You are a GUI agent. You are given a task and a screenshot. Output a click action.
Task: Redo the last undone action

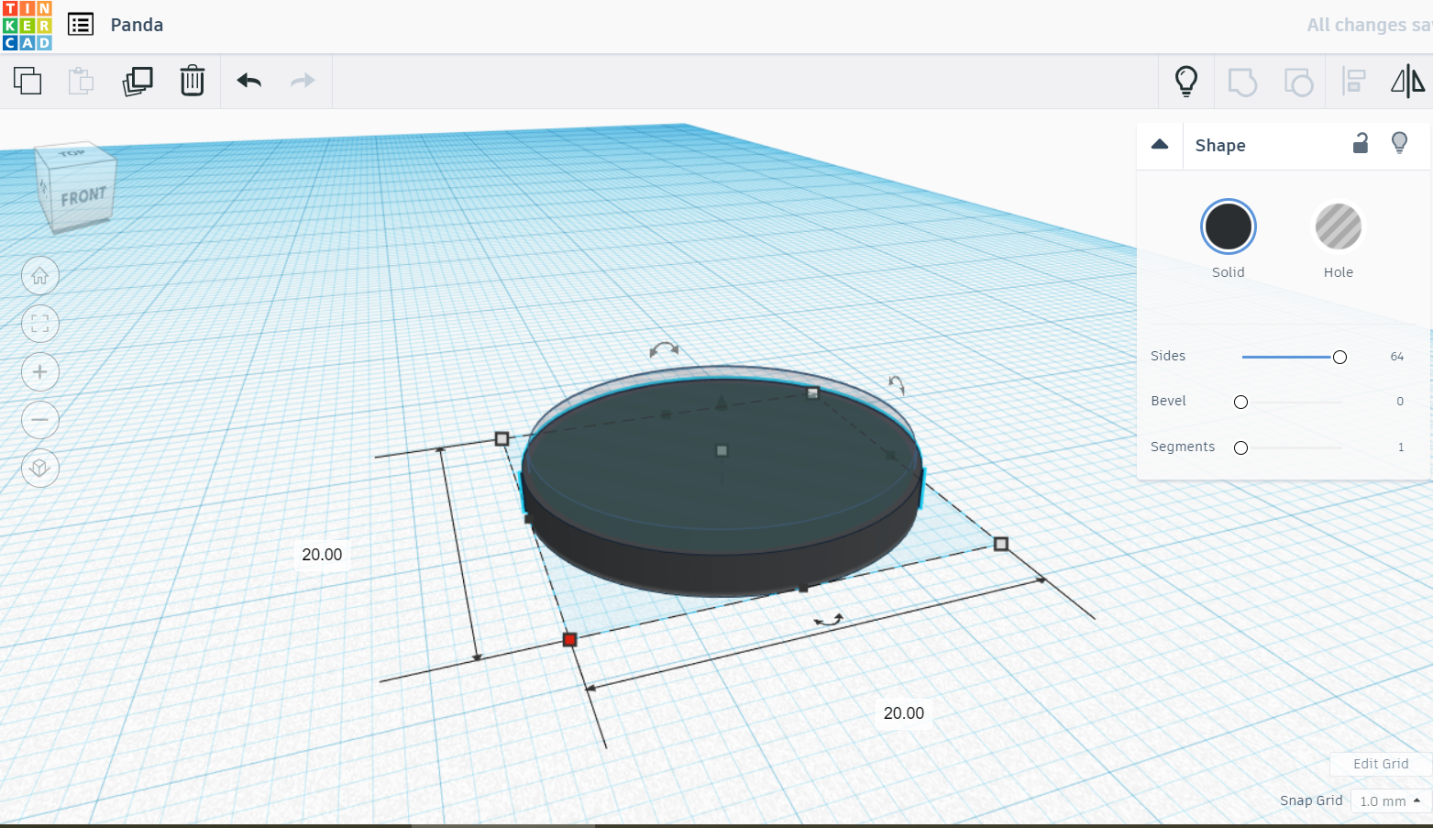pos(303,81)
